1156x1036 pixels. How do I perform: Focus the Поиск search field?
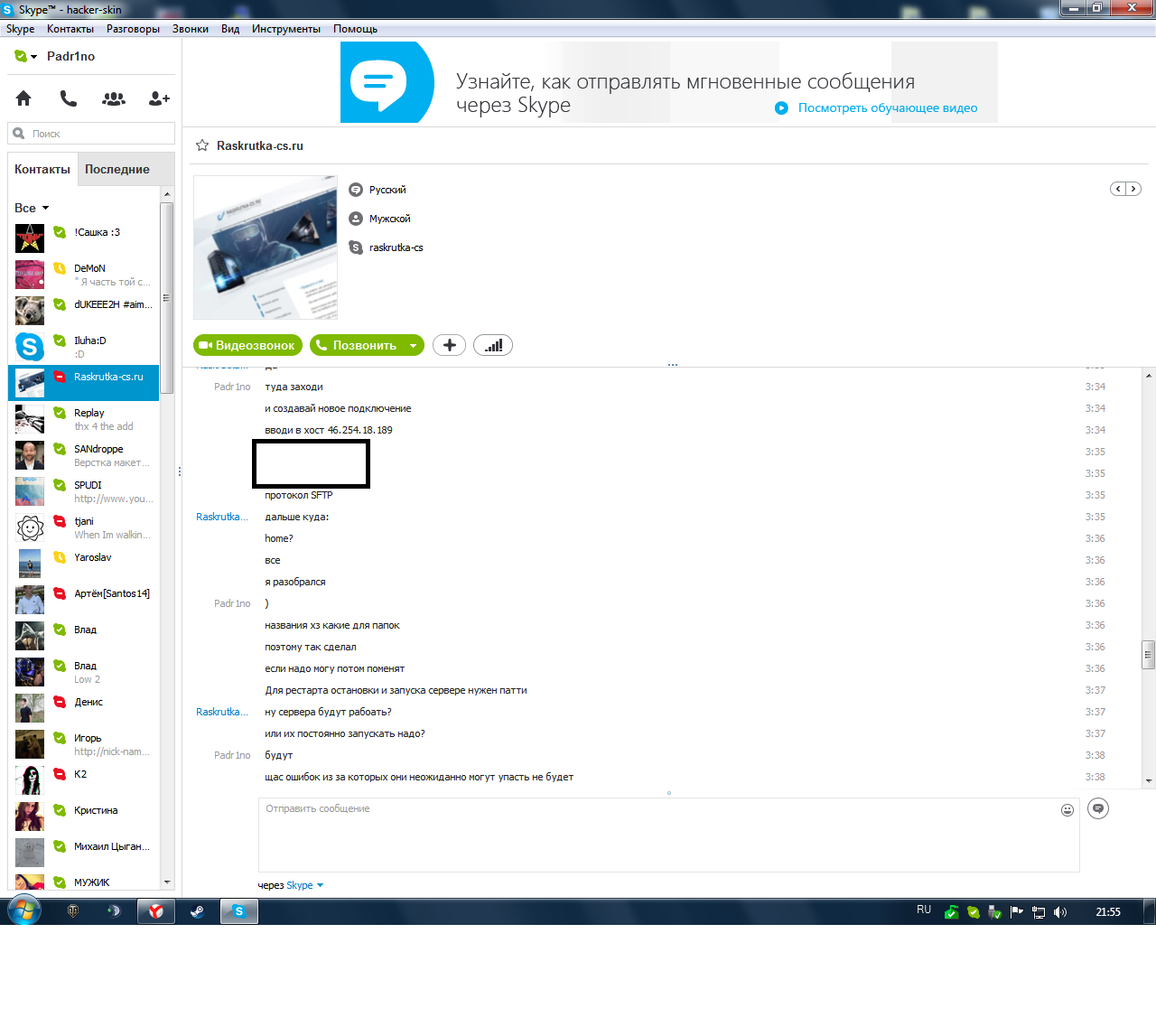[91, 134]
